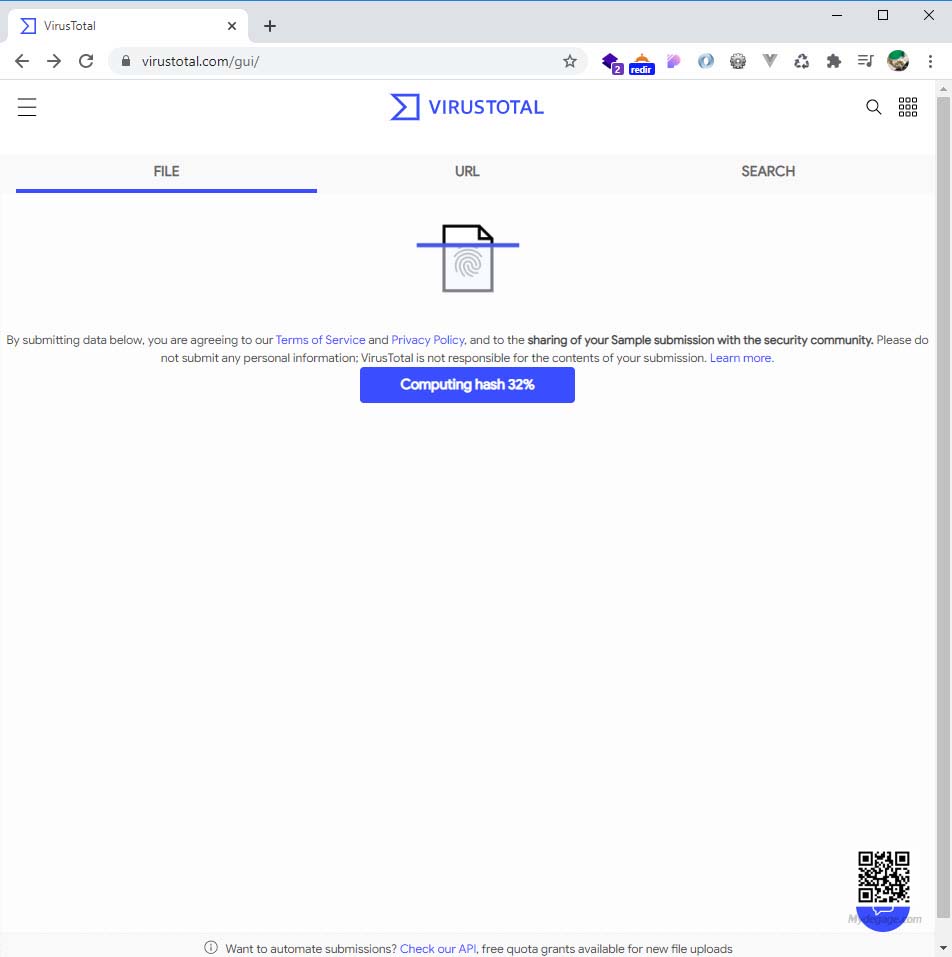The image size is (952, 957).
Task: Click the Computing hash 32% button
Action: click(x=467, y=385)
